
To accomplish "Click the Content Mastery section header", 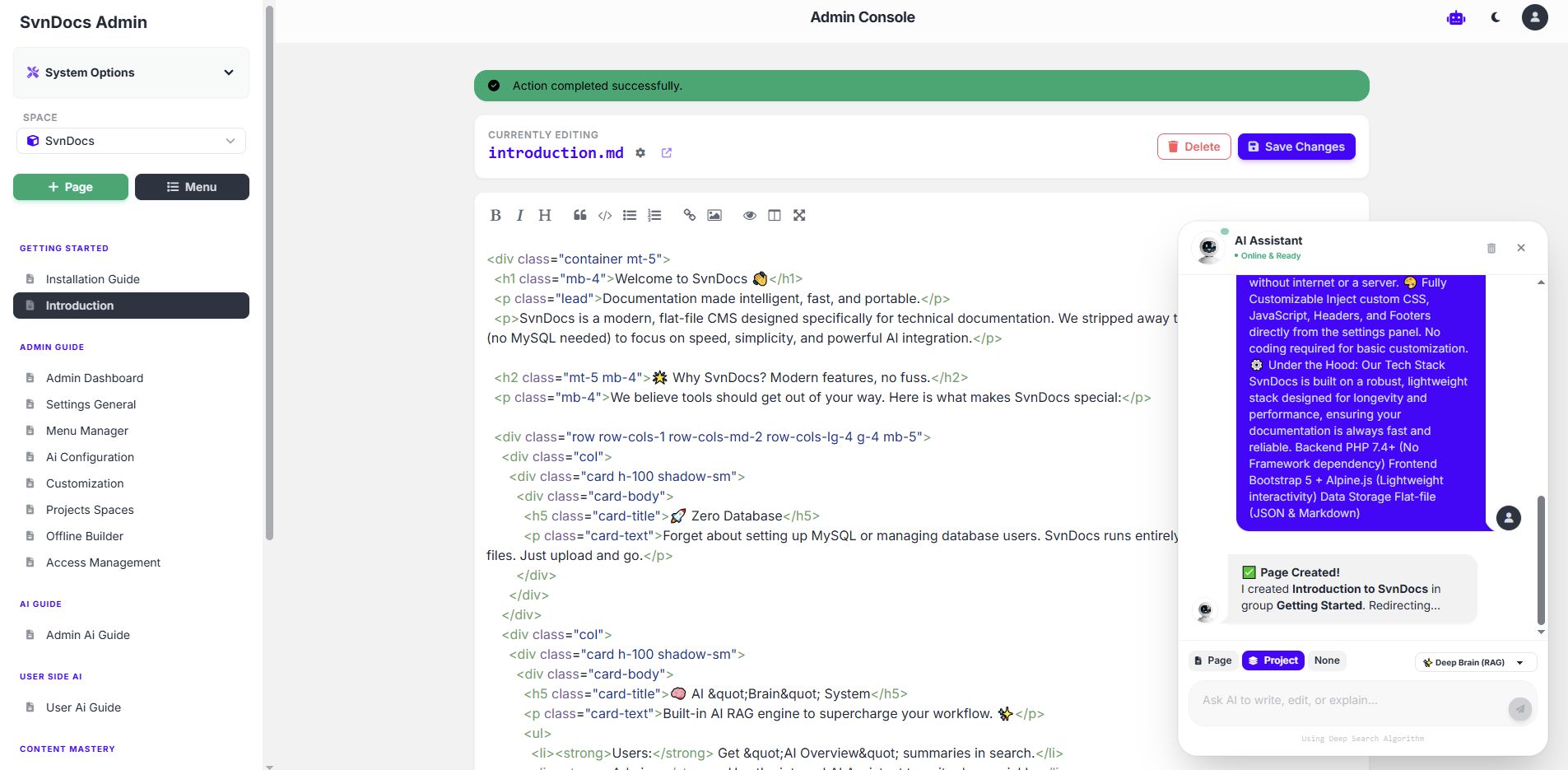I will tap(67, 749).
